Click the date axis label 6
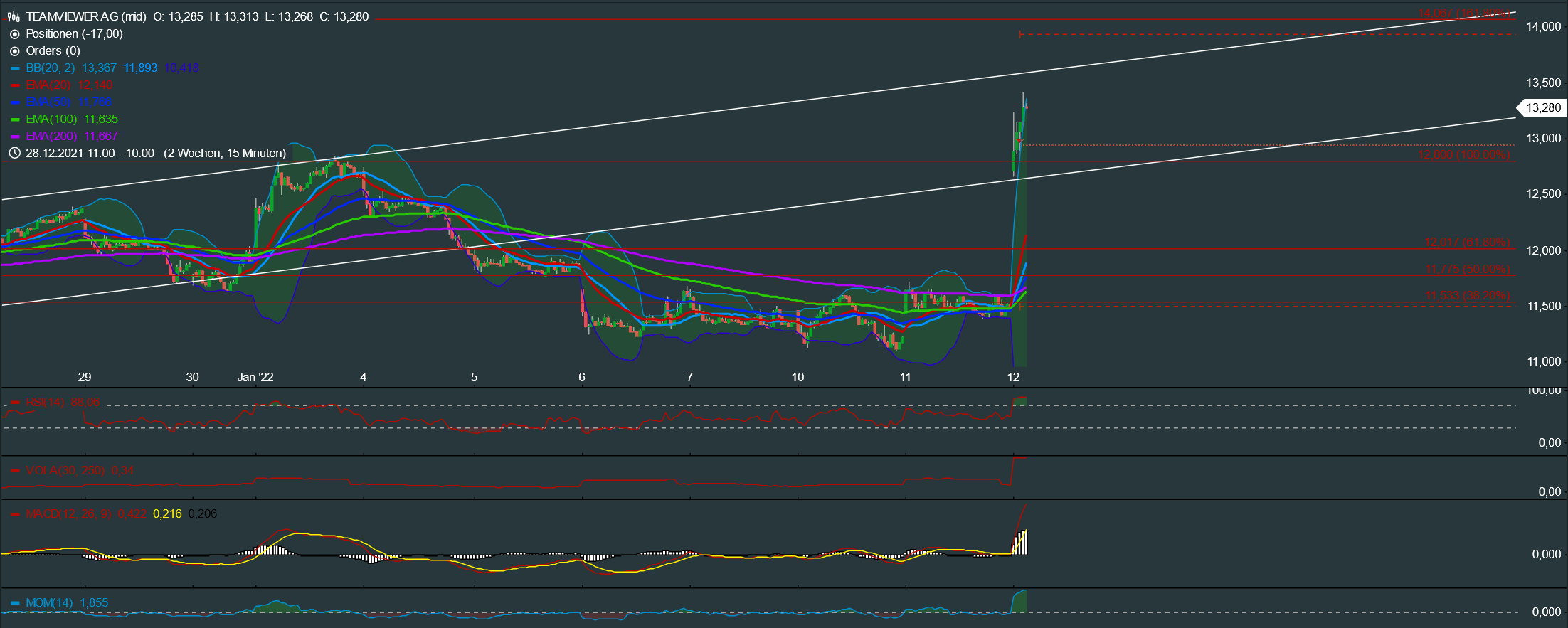 582,378
